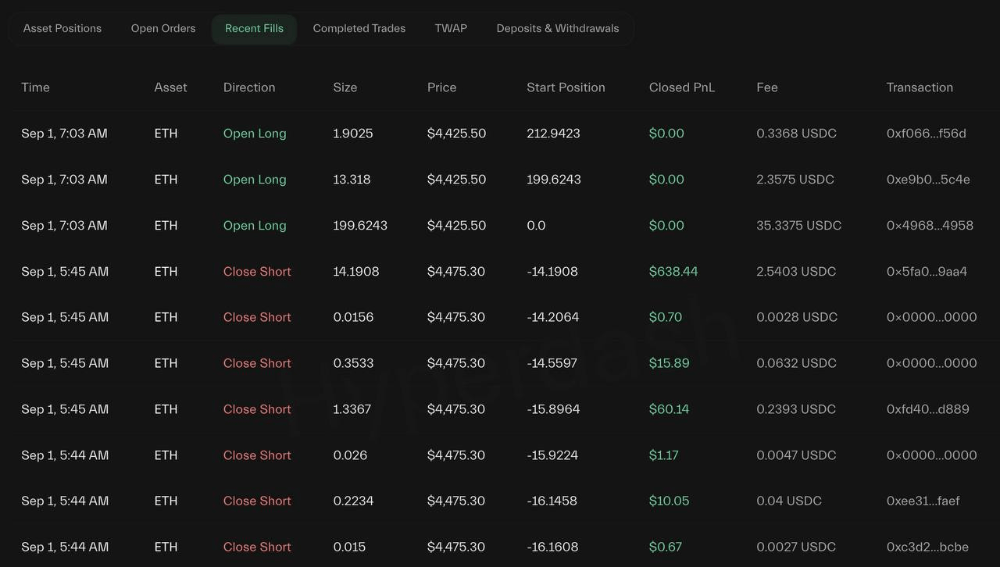Follow transaction link 0xfd40...d889

[927, 410]
